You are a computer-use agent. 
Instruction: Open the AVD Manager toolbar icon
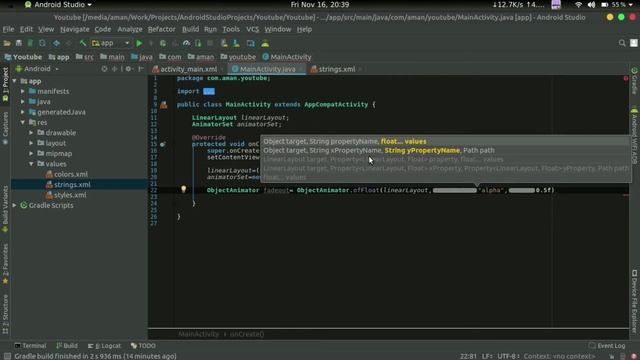[224, 43]
